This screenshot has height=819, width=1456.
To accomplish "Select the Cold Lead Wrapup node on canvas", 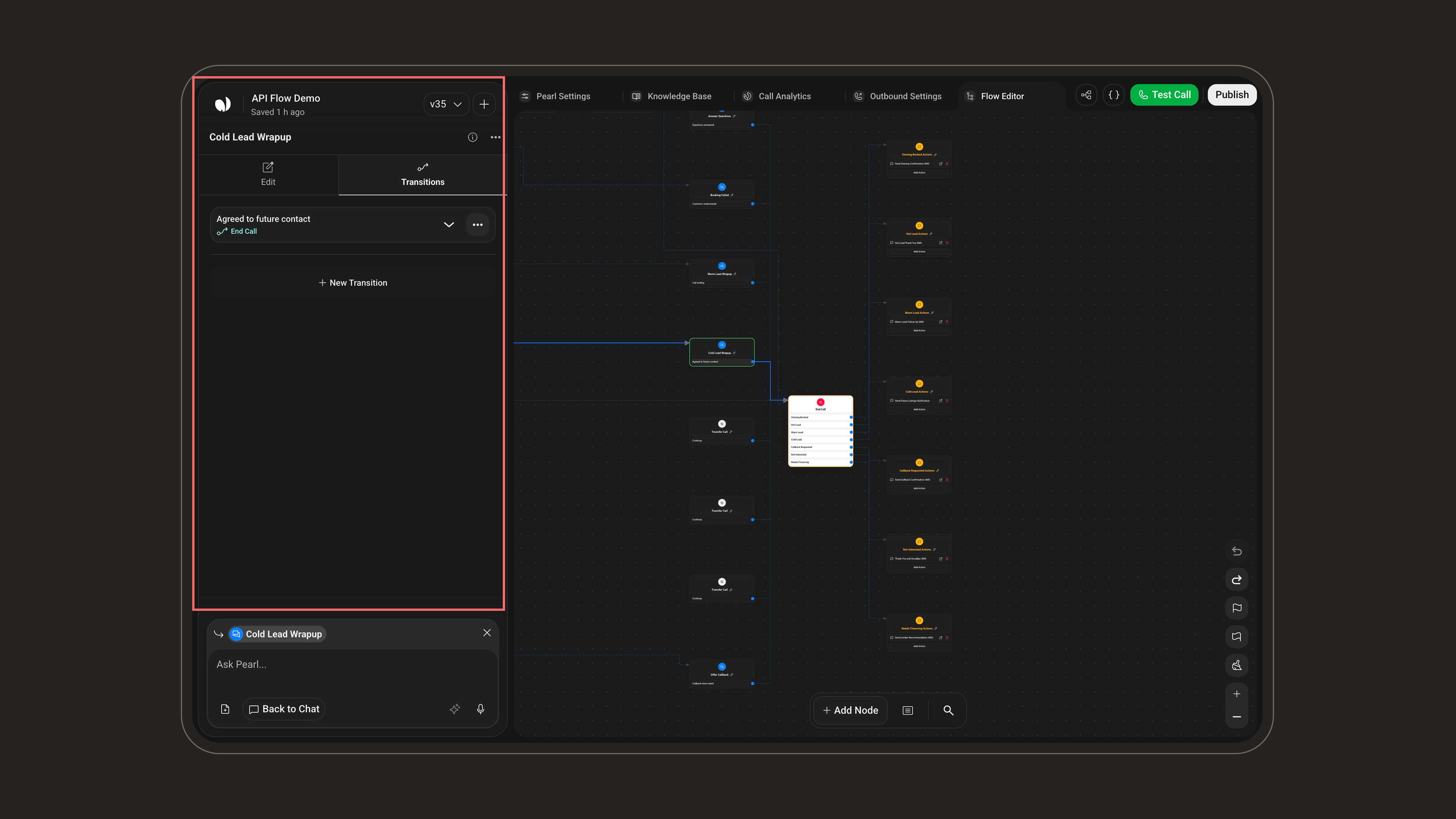I will (722, 352).
